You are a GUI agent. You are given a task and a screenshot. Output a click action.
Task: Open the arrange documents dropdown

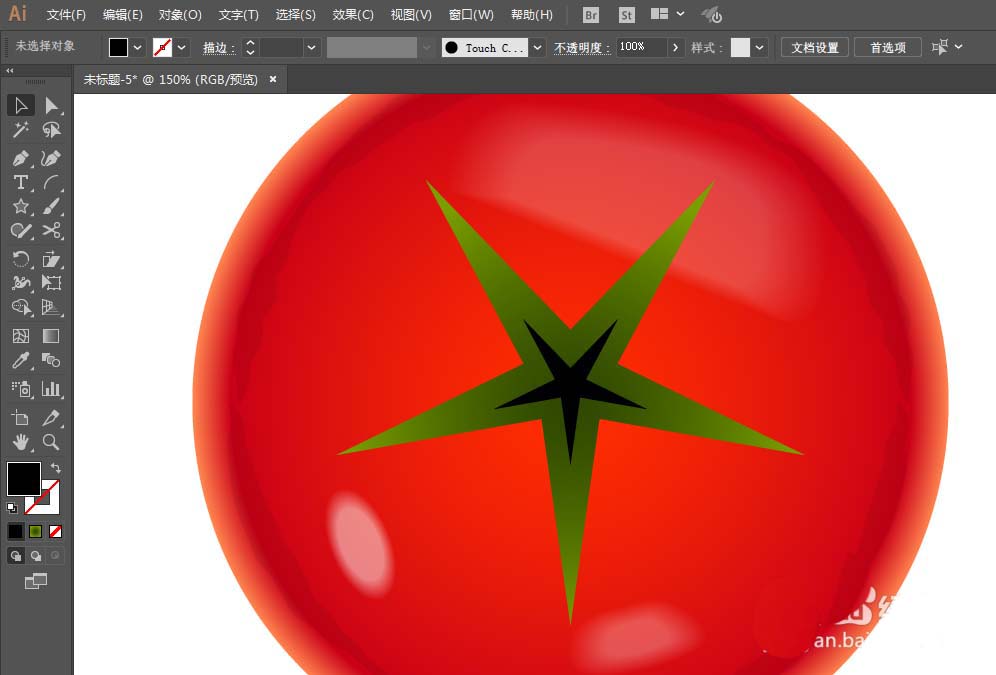tap(668, 14)
